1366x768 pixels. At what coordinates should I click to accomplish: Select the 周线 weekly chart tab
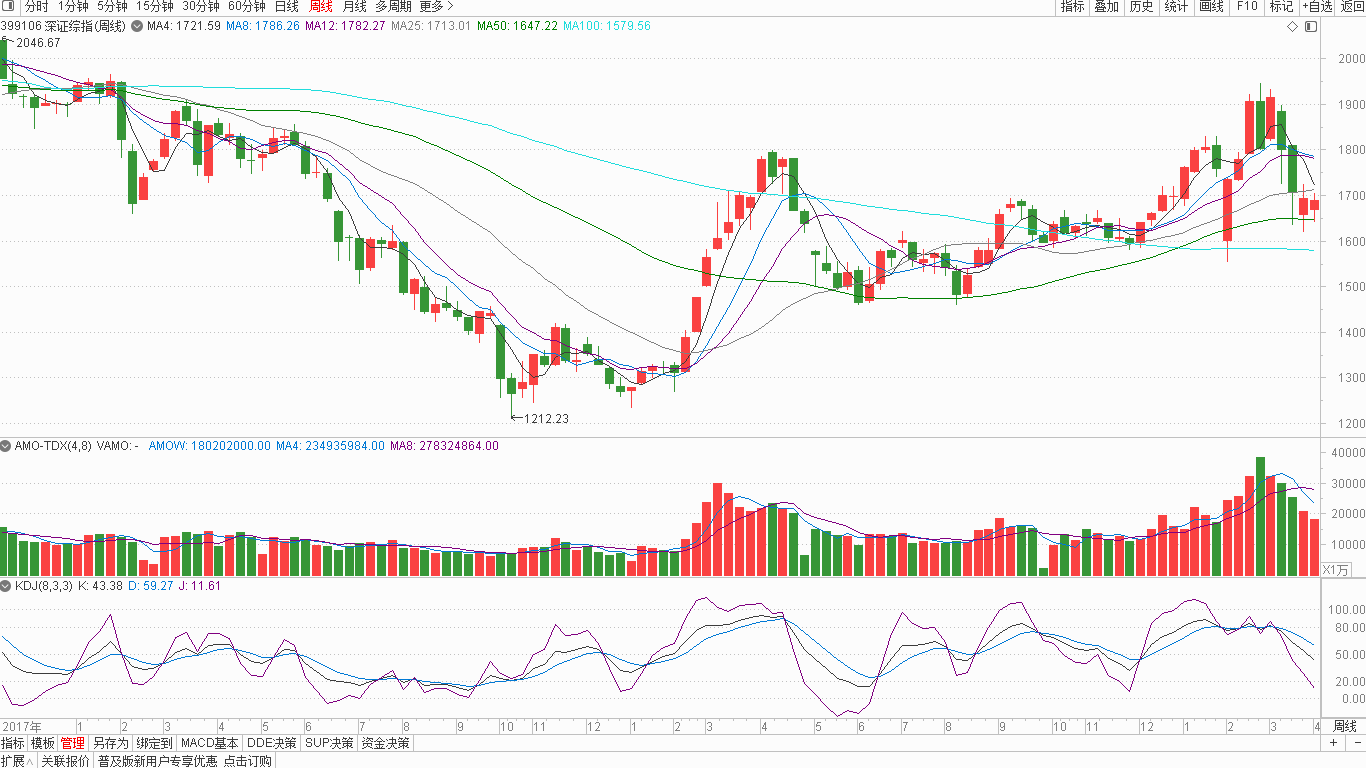tap(321, 7)
